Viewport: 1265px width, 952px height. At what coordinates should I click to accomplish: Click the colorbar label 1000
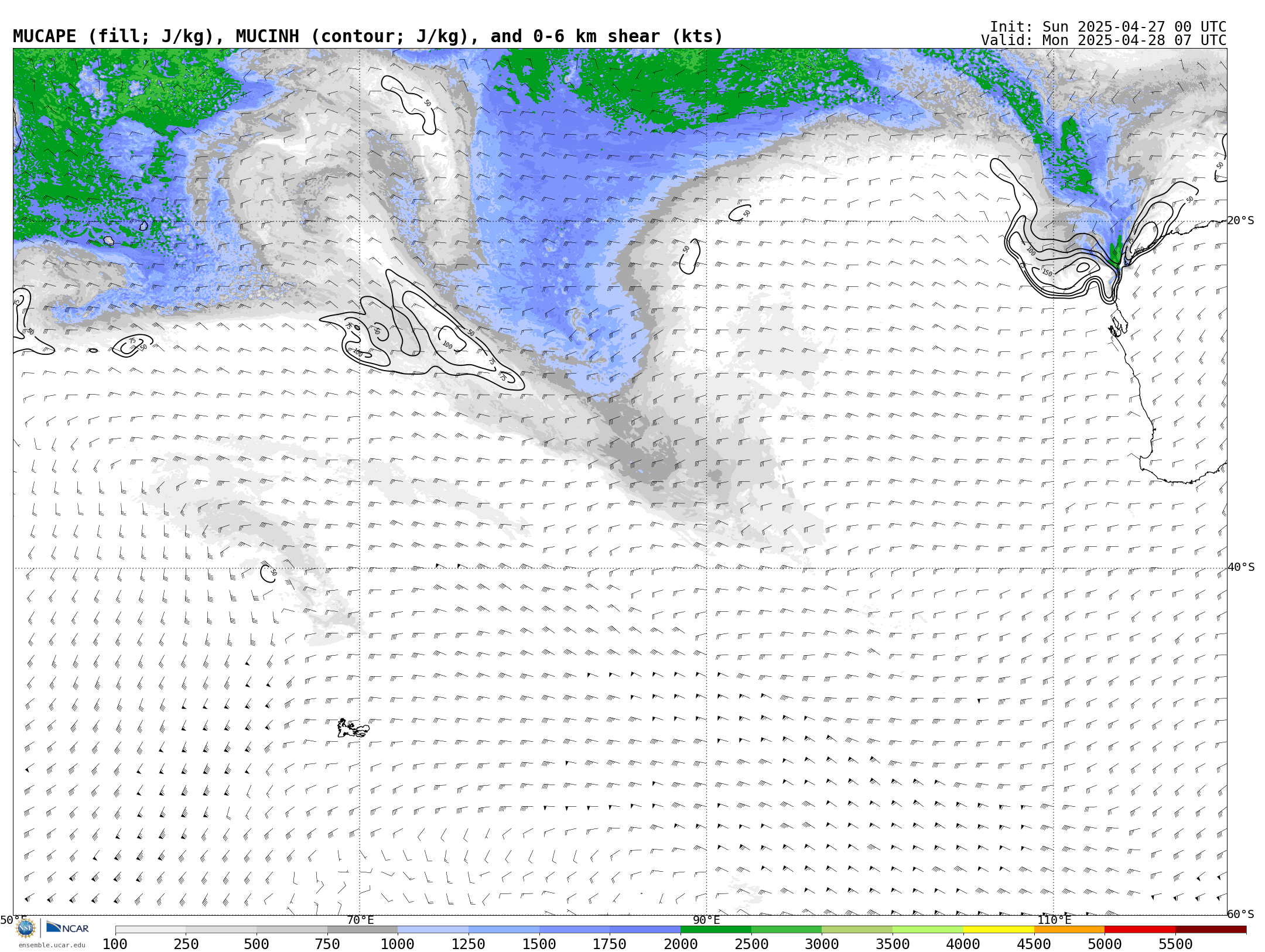(x=398, y=944)
